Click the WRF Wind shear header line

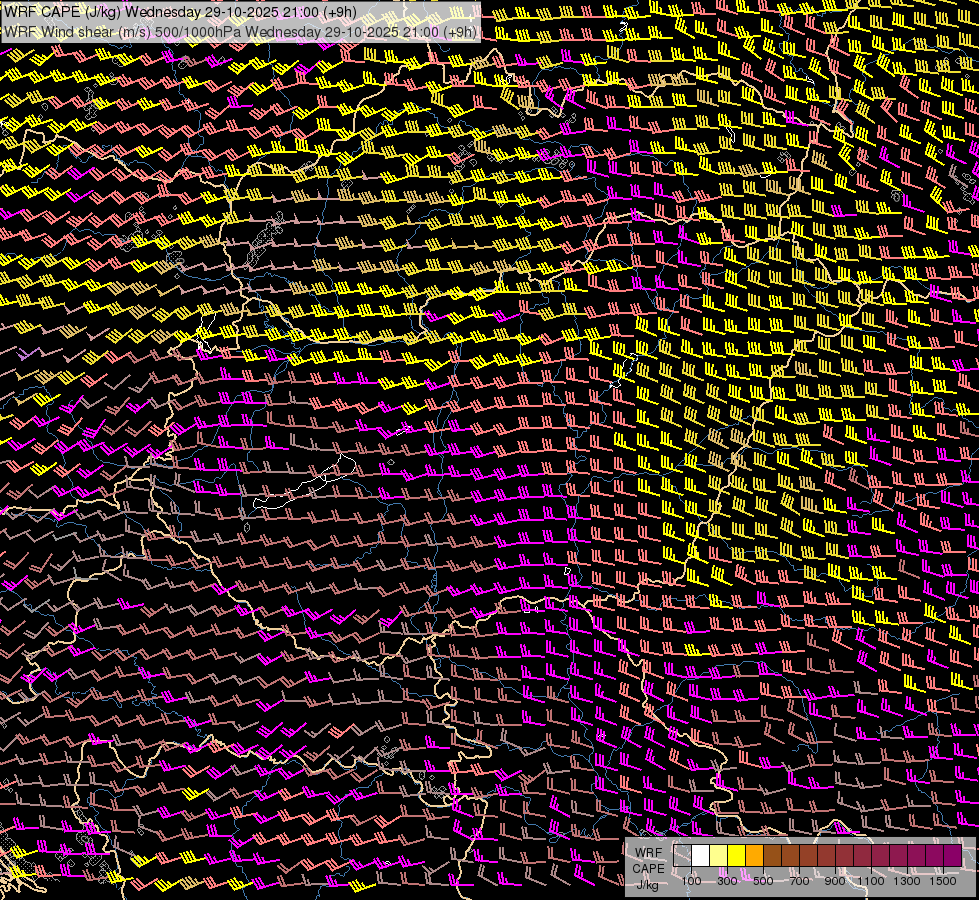coord(240,31)
